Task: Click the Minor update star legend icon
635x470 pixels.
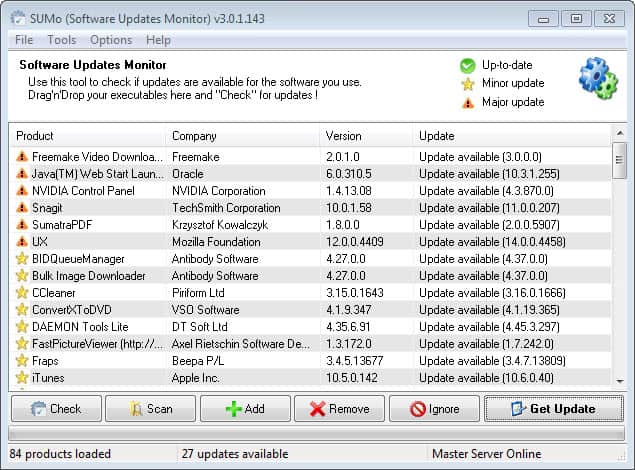Action: [468, 84]
